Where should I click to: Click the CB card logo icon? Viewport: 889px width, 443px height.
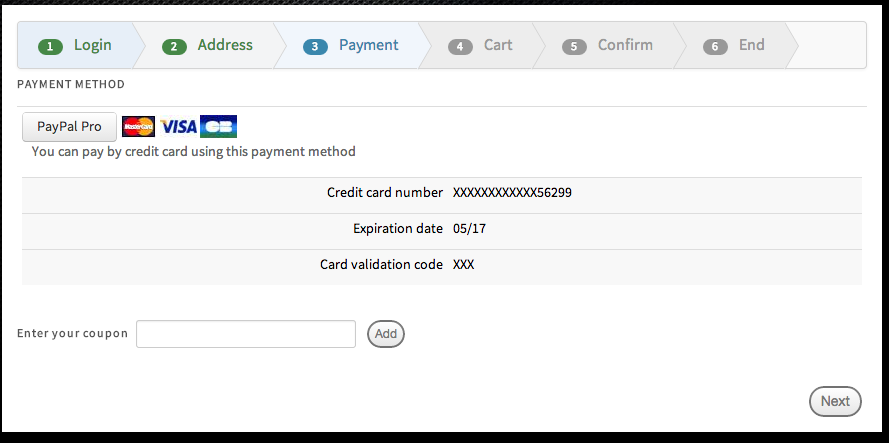218,127
